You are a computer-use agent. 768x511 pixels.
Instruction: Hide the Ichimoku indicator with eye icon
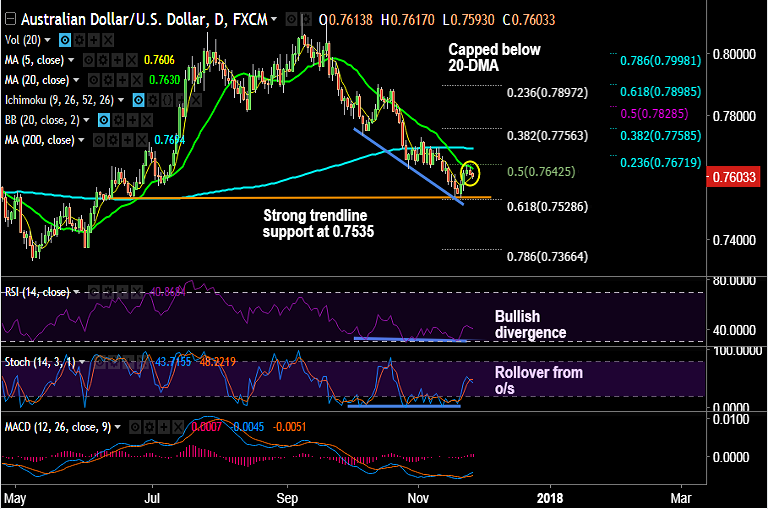click(x=139, y=100)
